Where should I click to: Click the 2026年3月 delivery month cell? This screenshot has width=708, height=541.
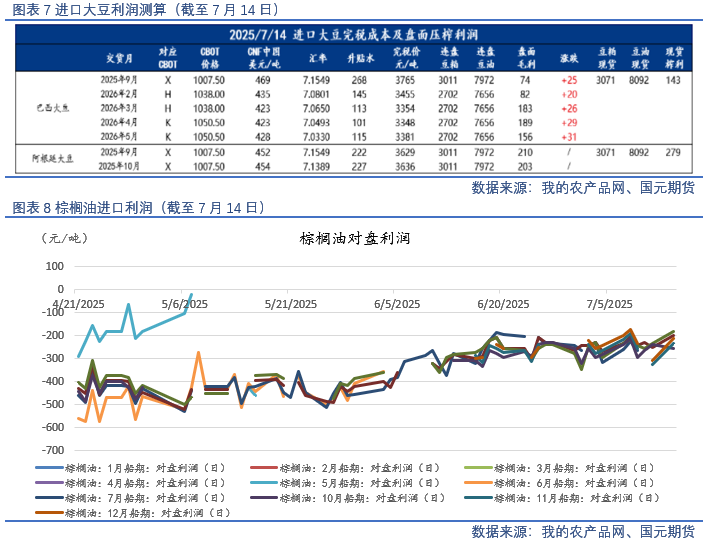[x=119, y=108]
